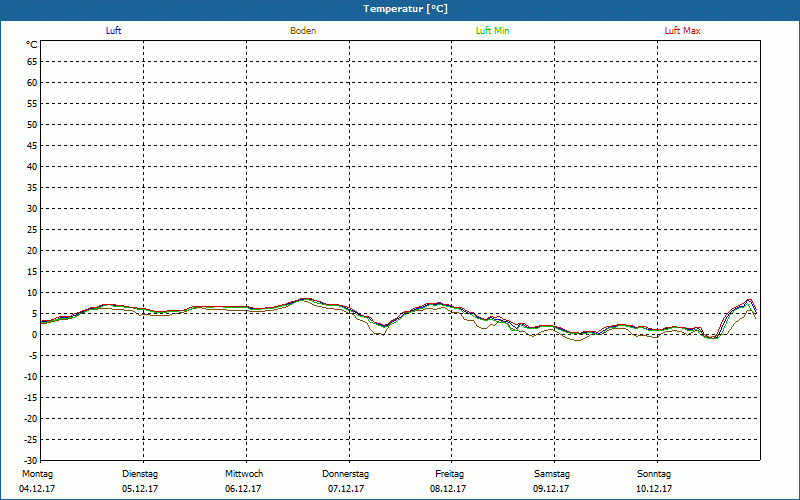Select the 'Luft Min' legend label

492,31
